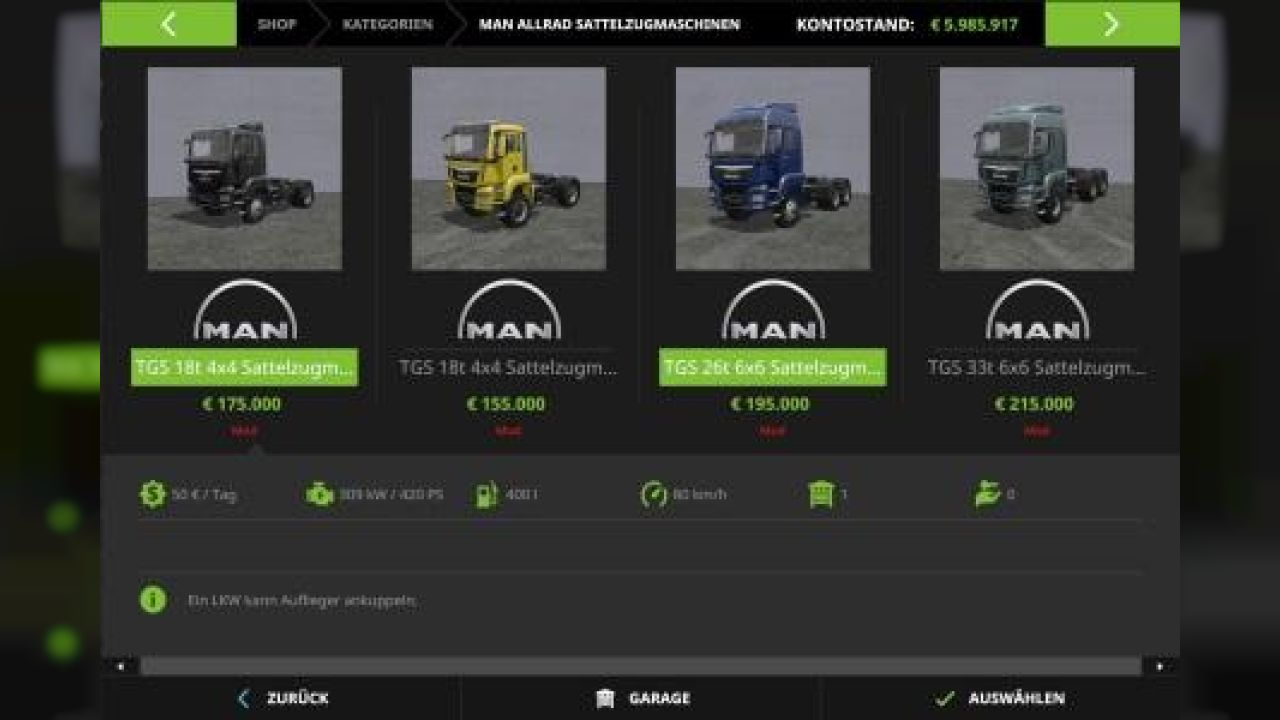Click the Garage building icon
The height and width of the screenshot is (720, 1280).
click(604, 699)
